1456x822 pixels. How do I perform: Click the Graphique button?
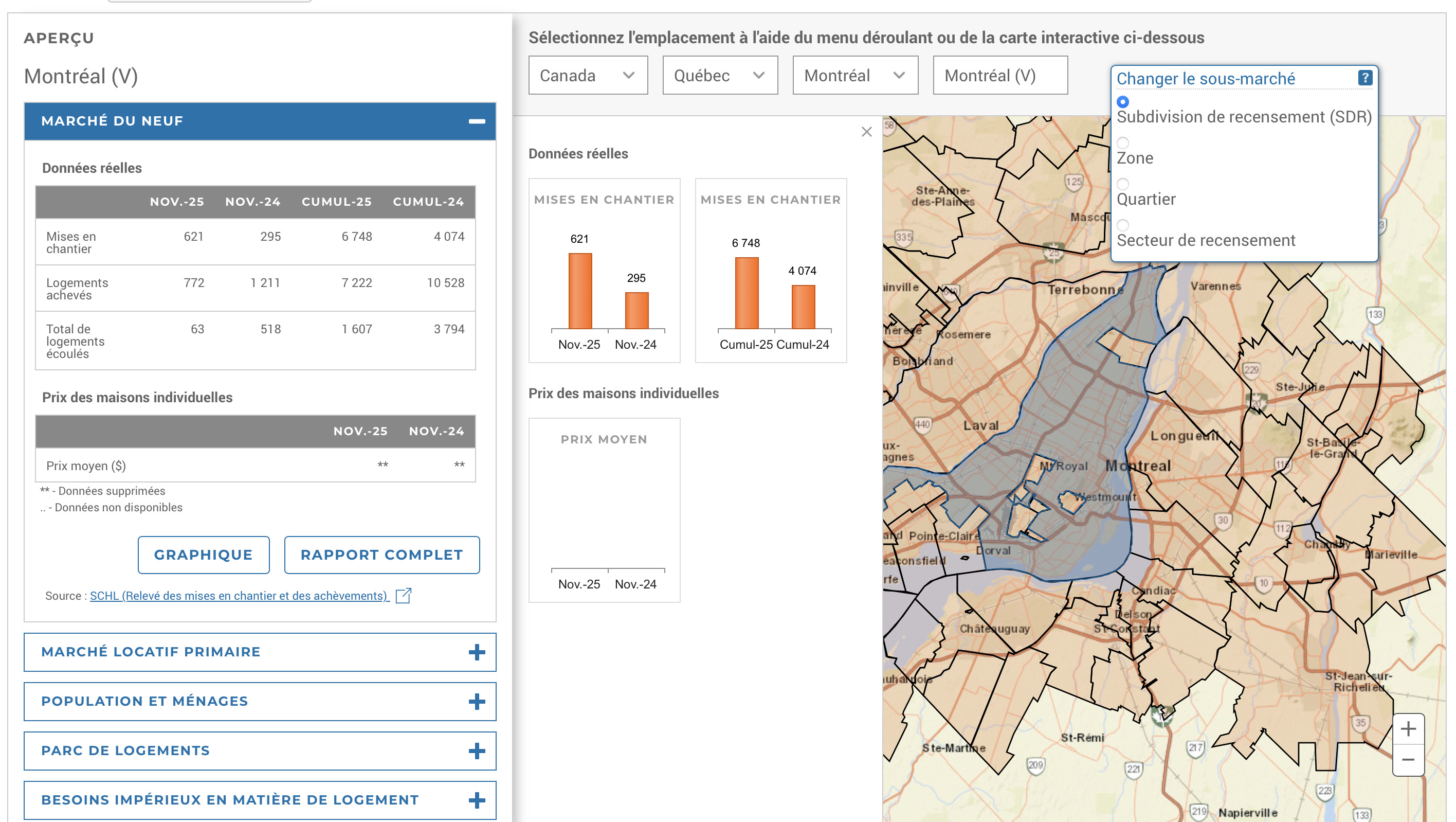[203, 555]
